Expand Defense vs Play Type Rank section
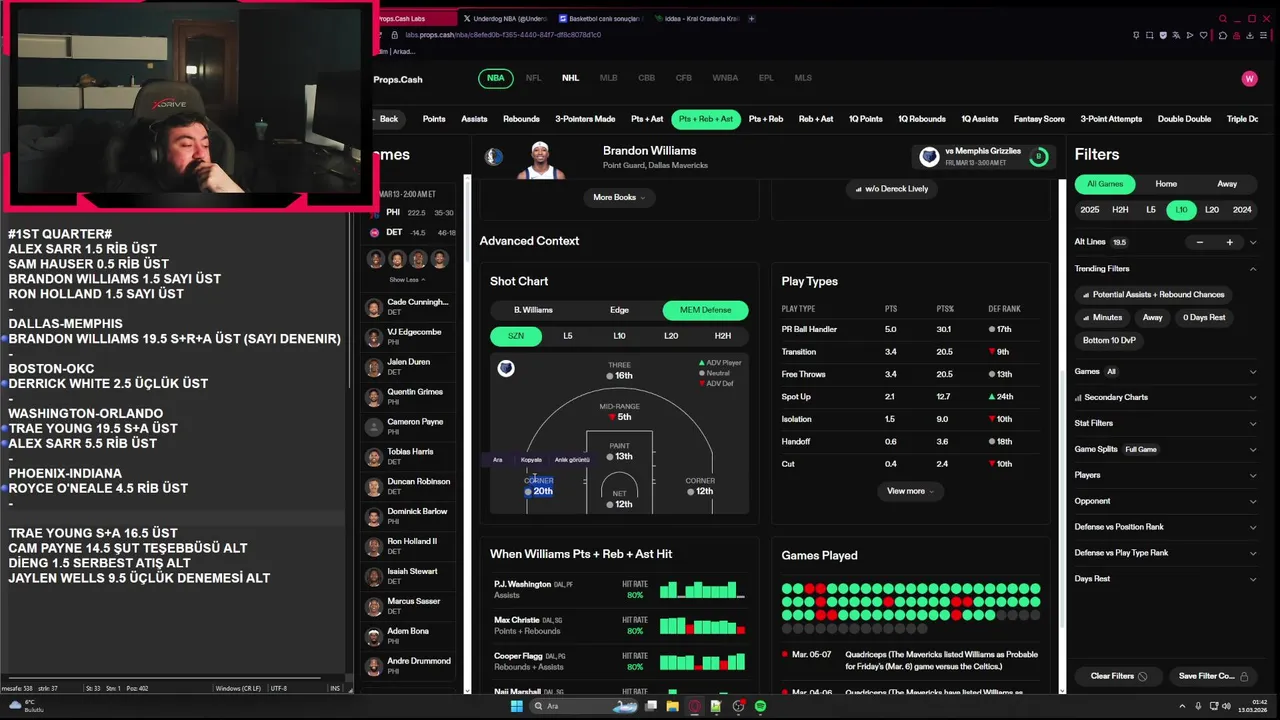This screenshot has width=1280, height=720. (1165, 553)
